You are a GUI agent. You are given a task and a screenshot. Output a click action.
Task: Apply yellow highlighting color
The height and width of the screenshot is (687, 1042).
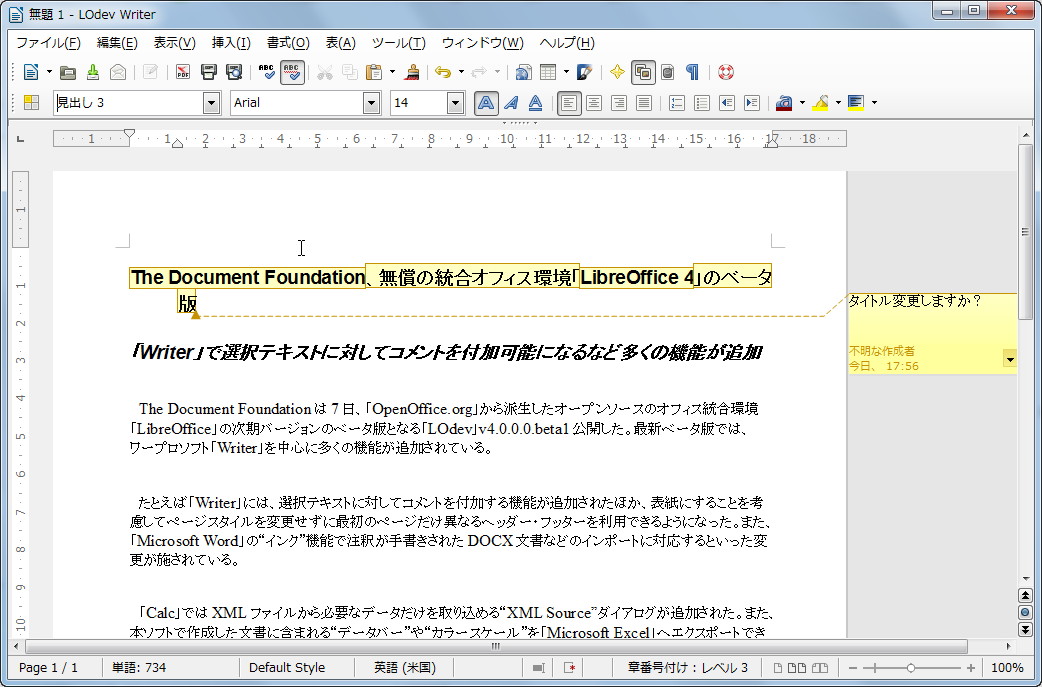(820, 103)
